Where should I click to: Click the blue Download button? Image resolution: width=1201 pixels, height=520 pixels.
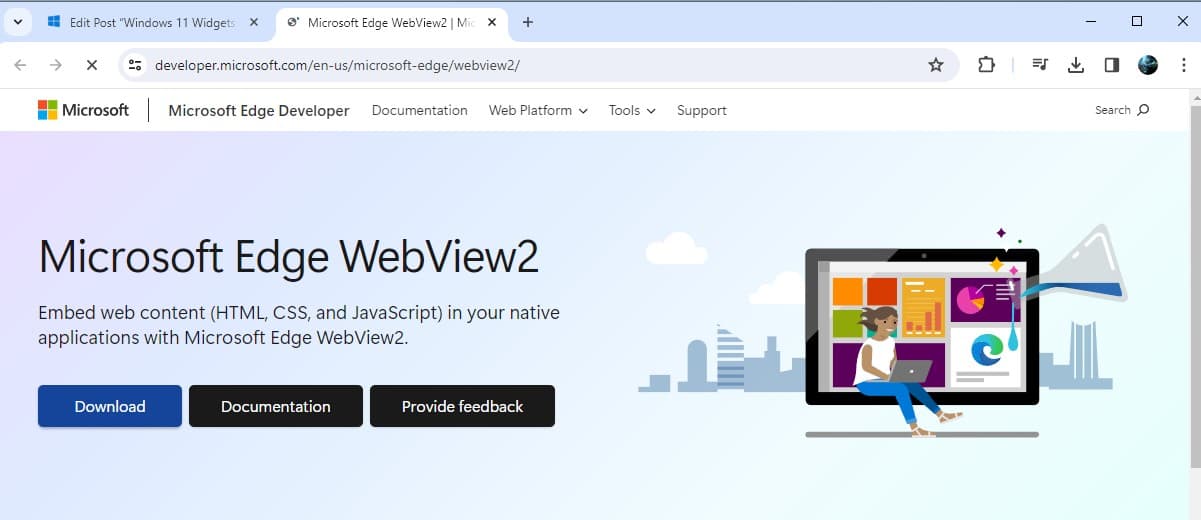[x=110, y=406]
